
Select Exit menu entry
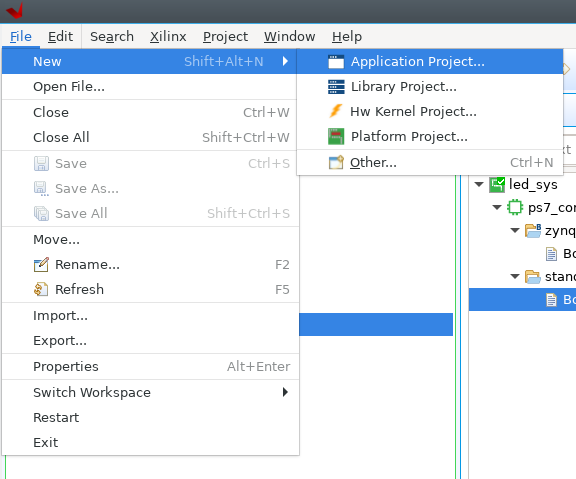pos(151,442)
